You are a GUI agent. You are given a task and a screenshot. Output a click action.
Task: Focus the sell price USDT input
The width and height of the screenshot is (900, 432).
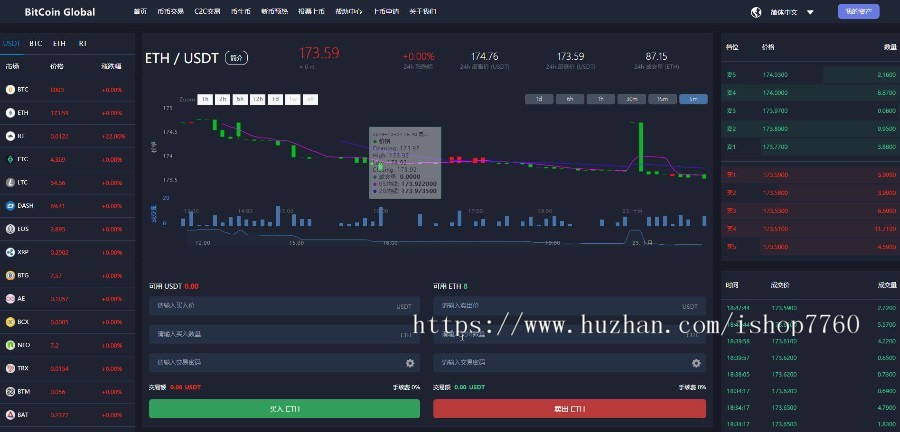569,306
